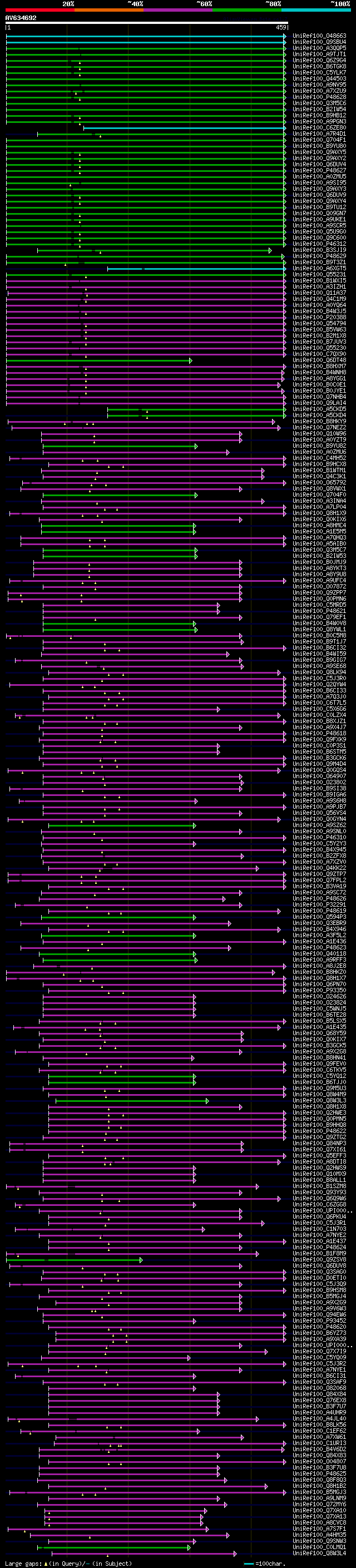The width and height of the screenshot is (356, 1568).
Task: Select hit UniRef100_P20388
Action: point(319,317)
